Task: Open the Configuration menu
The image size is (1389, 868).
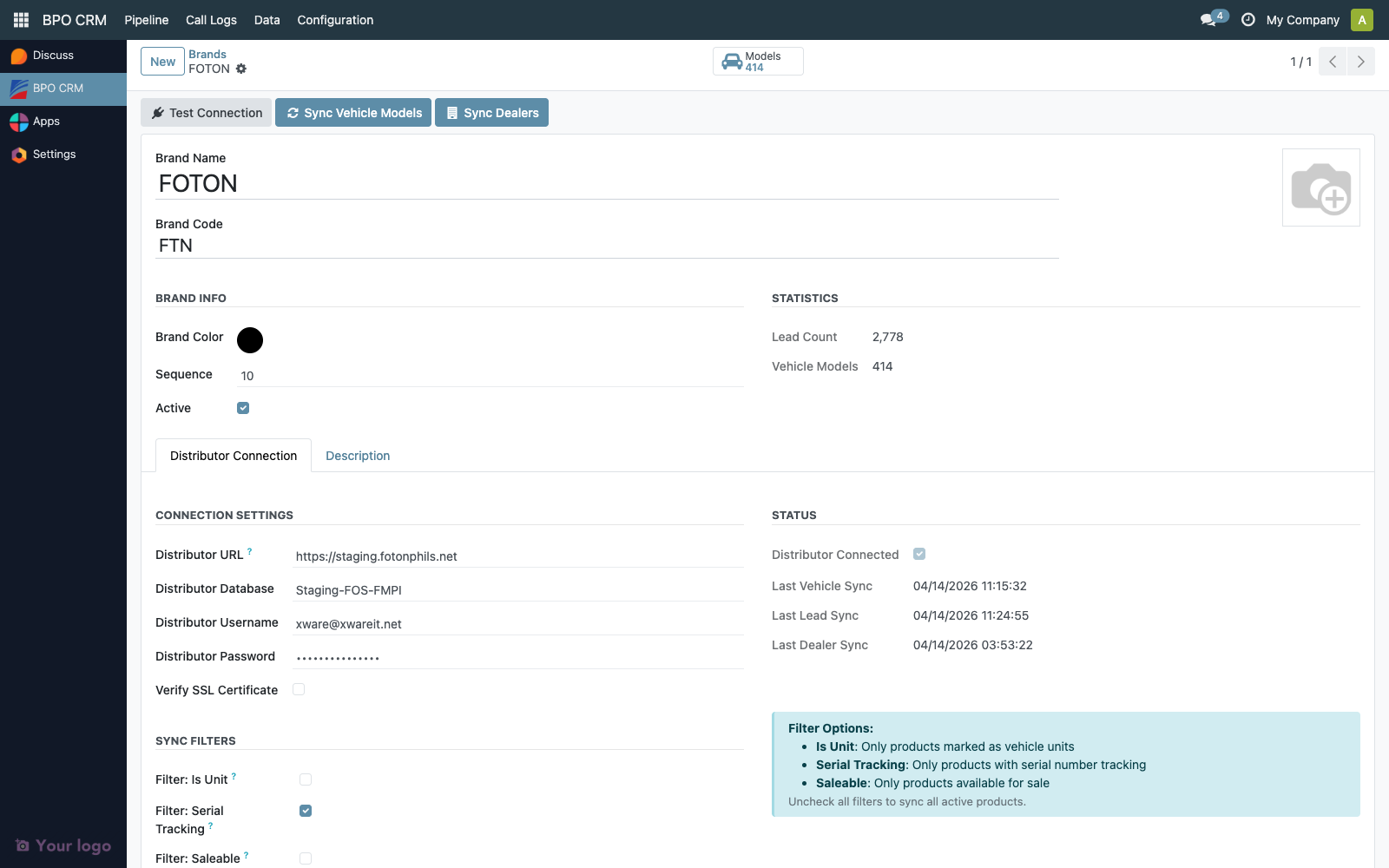Action: (x=335, y=19)
